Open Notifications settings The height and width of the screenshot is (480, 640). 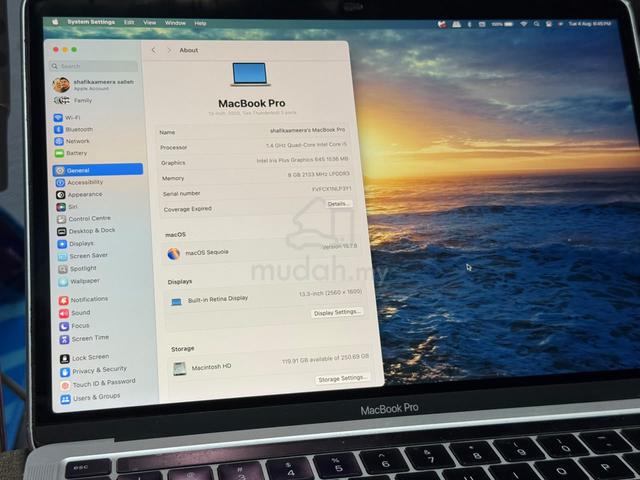(84, 300)
